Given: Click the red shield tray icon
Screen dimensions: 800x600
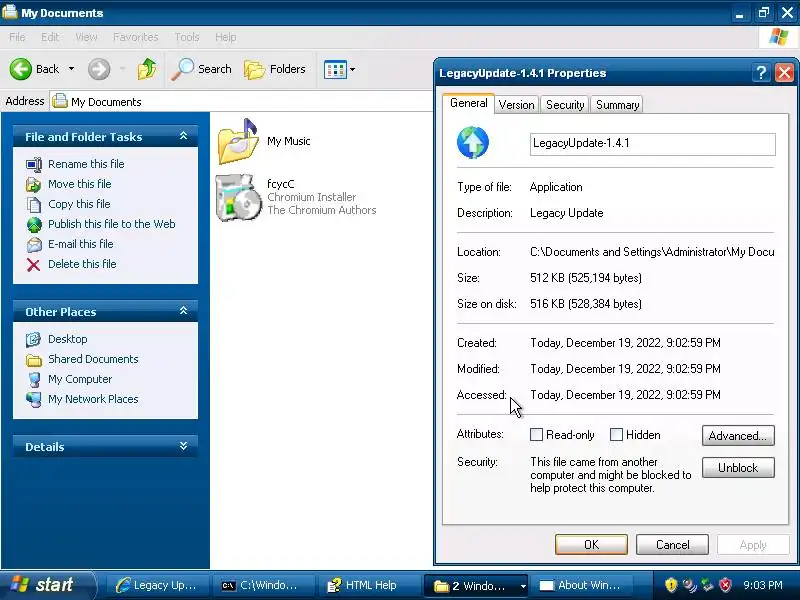Looking at the screenshot, I should (725, 585).
